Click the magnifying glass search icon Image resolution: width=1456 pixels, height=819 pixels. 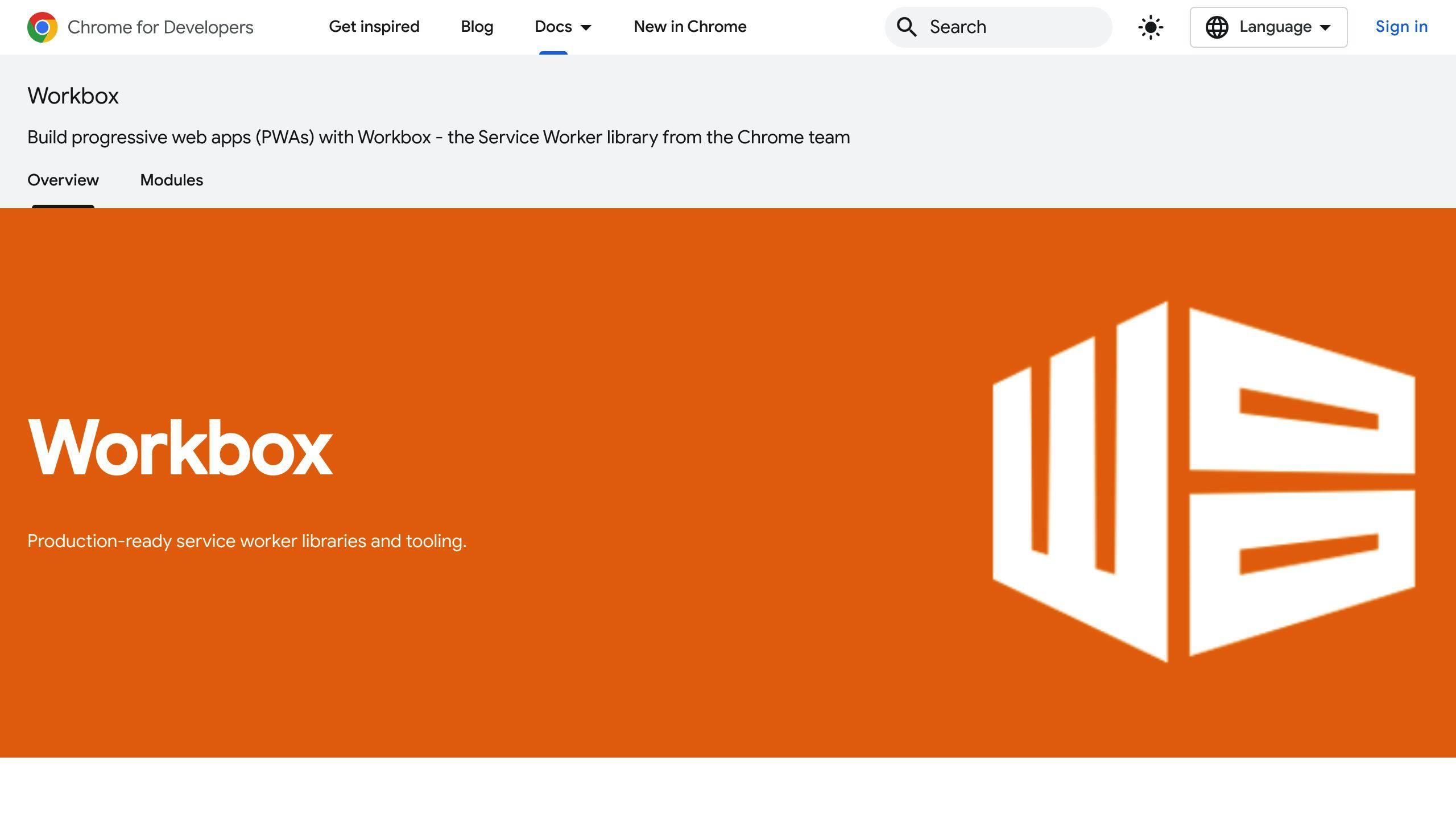coord(907,27)
